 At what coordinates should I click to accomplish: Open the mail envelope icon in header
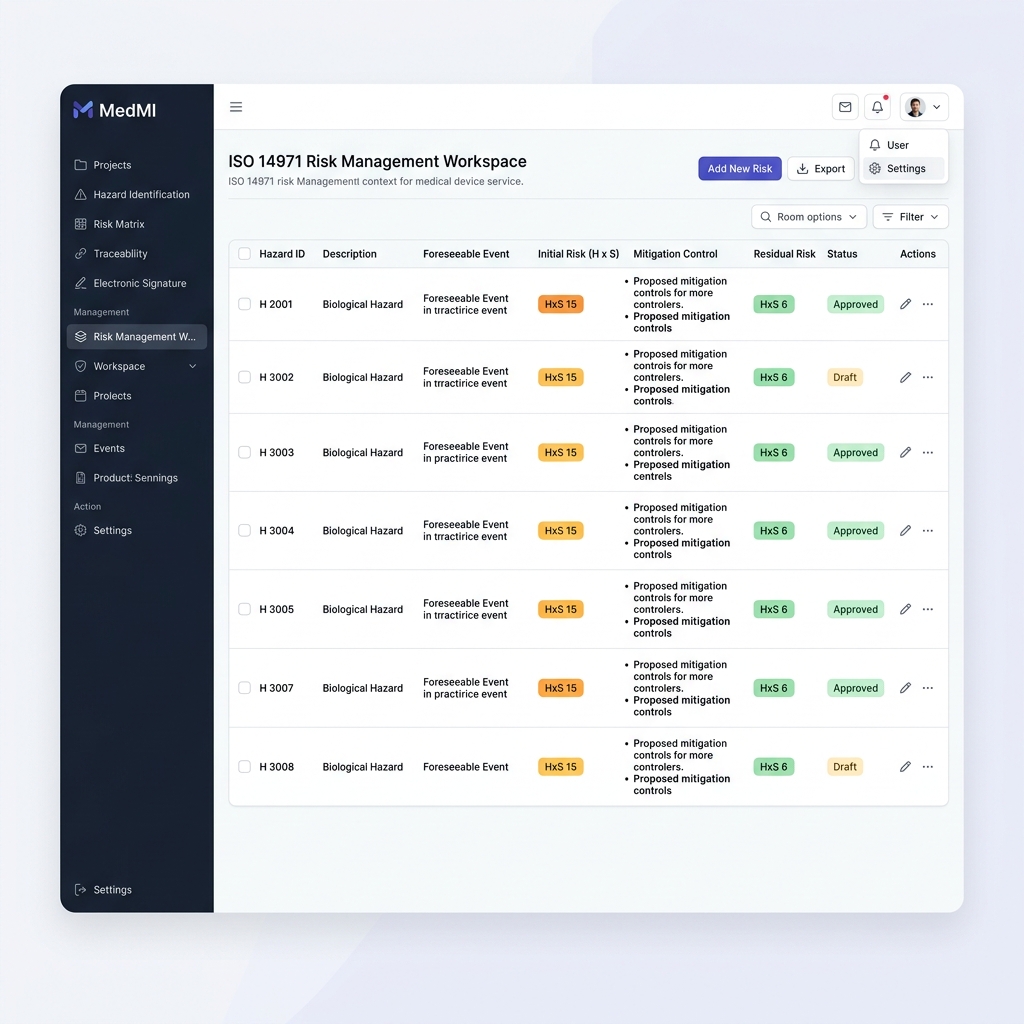(845, 107)
